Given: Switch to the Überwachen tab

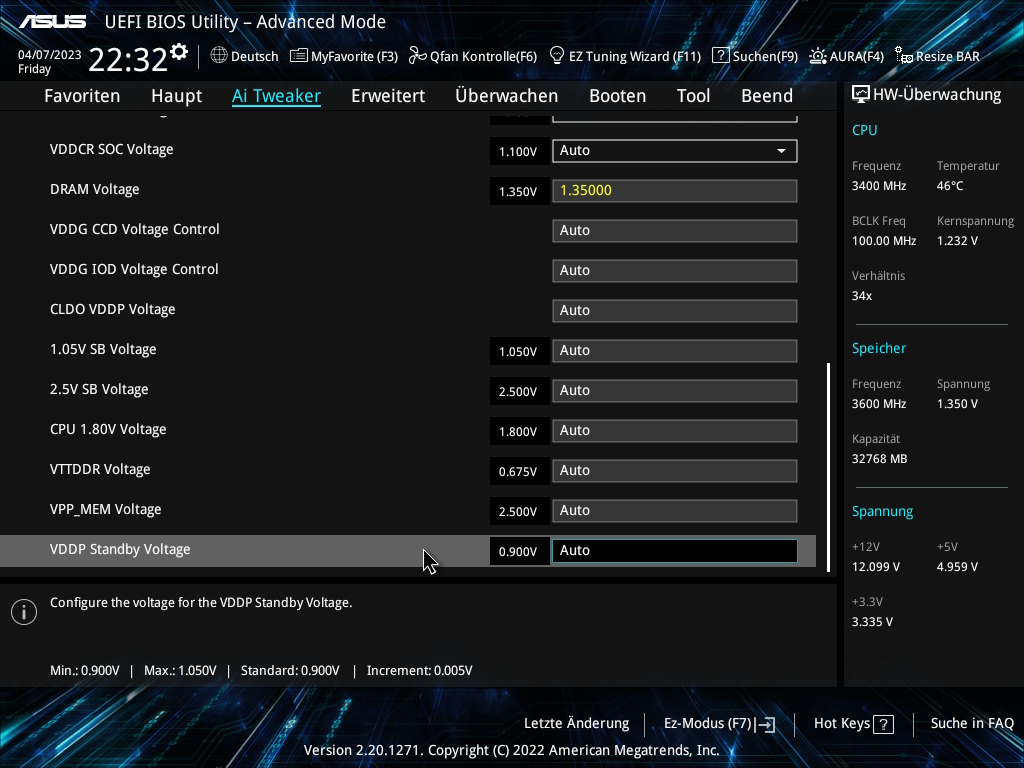Looking at the screenshot, I should (507, 96).
